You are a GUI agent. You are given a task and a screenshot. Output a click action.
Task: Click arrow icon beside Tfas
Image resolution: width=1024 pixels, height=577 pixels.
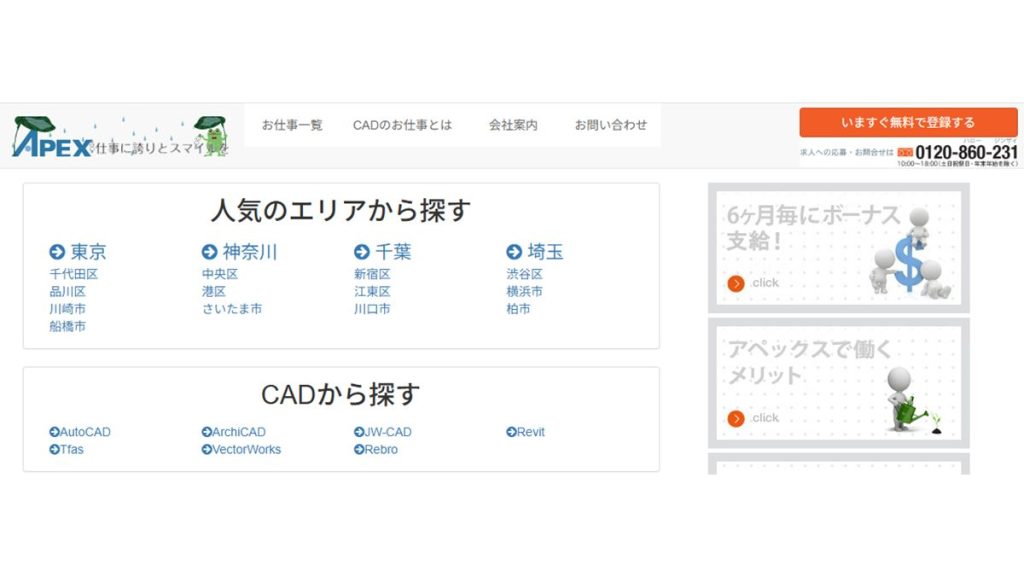click(54, 450)
